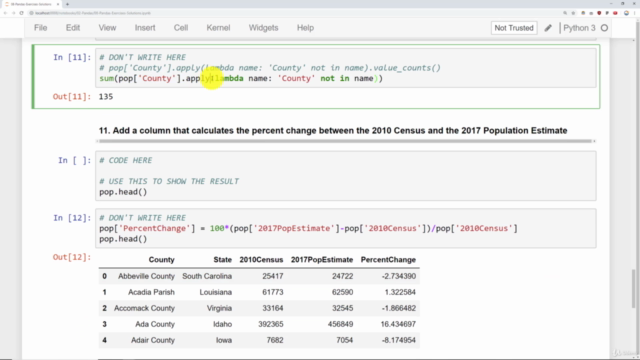Click the 16.434697 percent change value
The image size is (640, 360).
pos(398,324)
